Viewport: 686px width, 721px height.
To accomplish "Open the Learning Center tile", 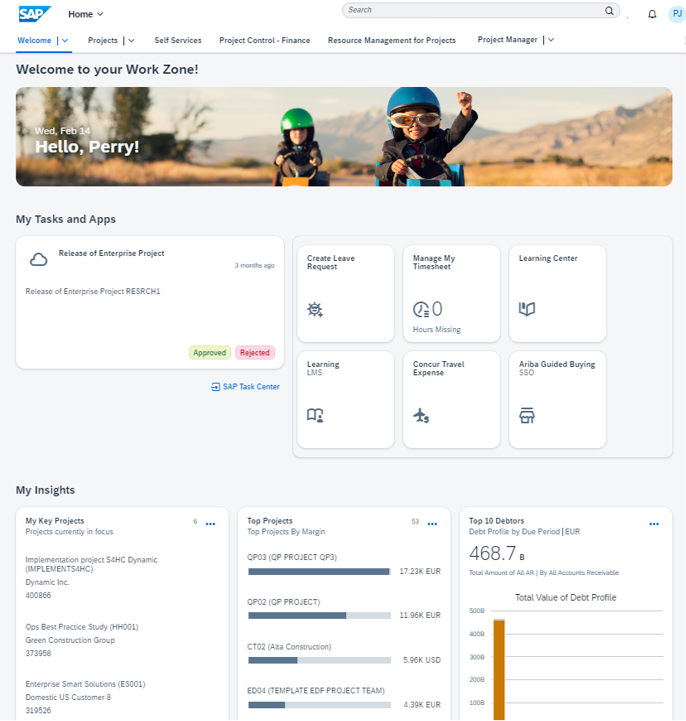I will point(557,293).
